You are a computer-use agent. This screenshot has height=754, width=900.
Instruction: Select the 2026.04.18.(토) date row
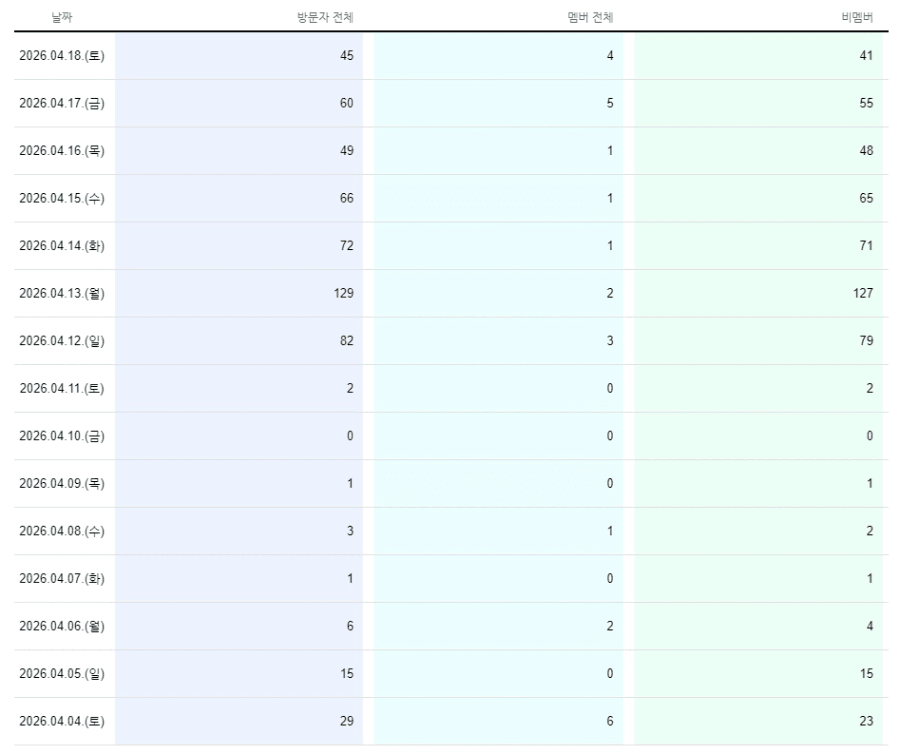451,56
